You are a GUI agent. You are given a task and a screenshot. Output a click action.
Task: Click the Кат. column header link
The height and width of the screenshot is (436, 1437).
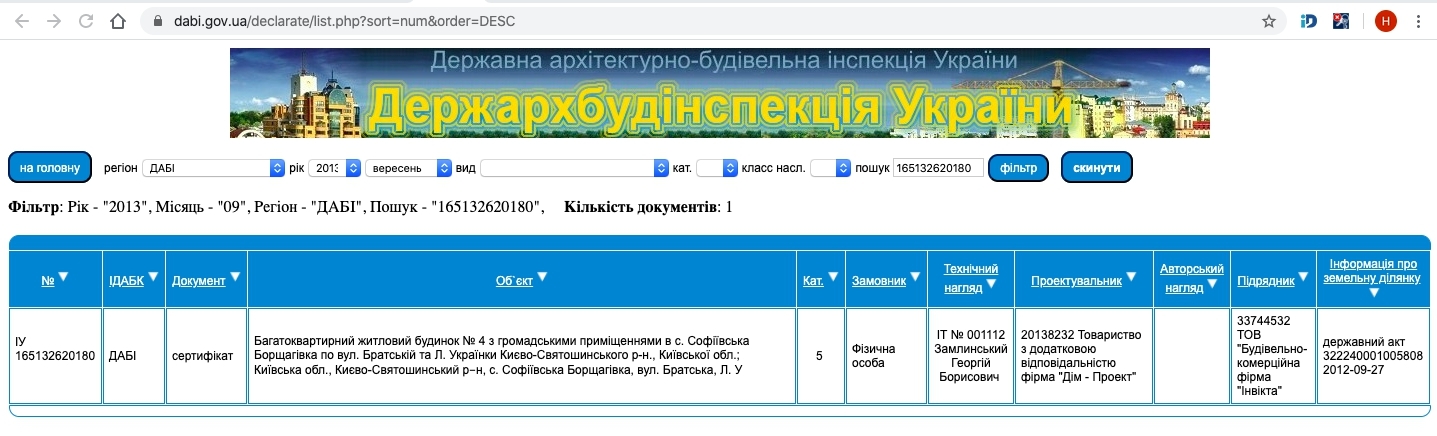point(814,281)
